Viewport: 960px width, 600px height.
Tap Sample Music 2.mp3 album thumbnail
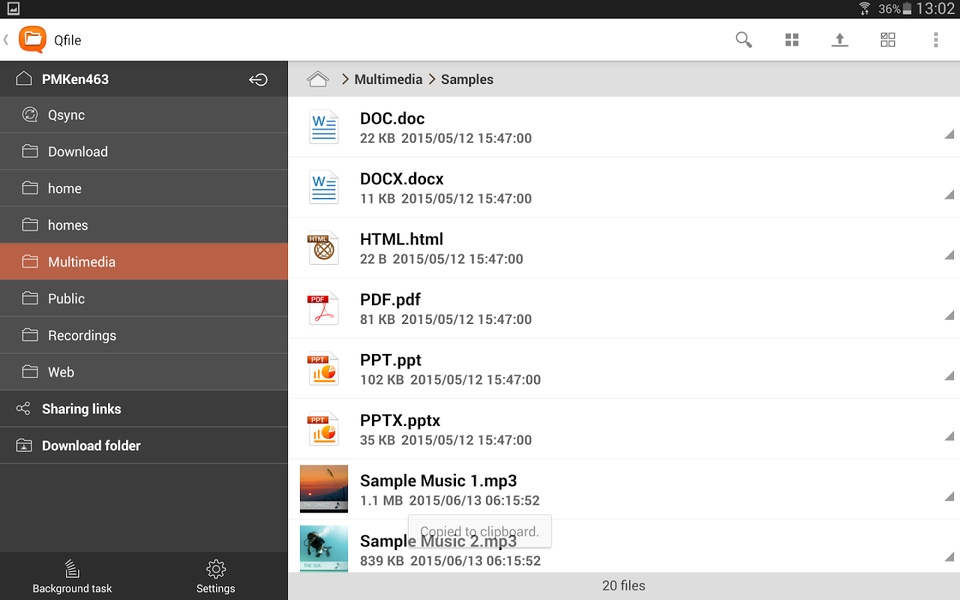tap(324, 549)
